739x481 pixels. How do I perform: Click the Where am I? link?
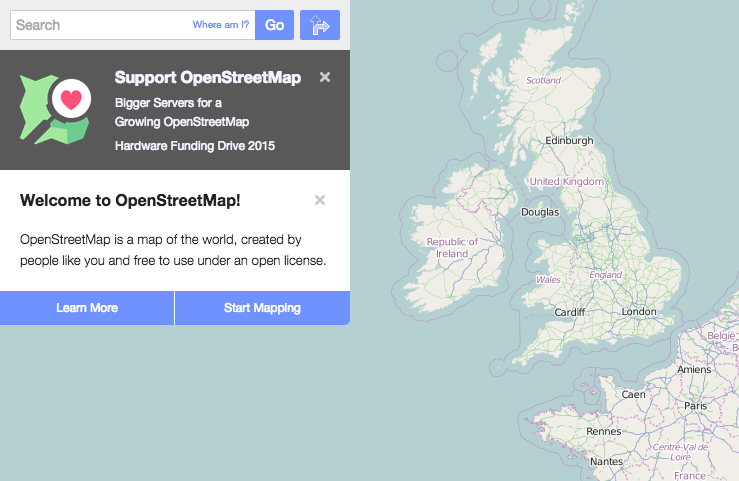pos(220,25)
